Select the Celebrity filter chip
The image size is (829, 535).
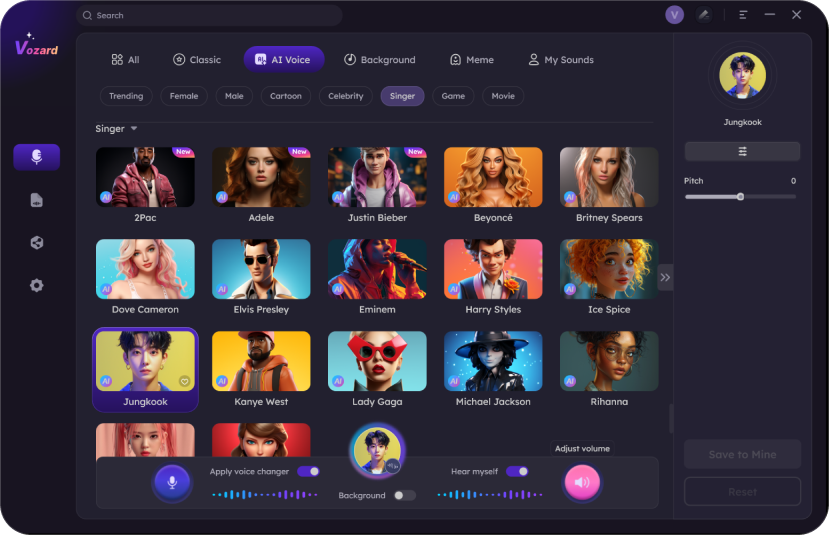[345, 96]
